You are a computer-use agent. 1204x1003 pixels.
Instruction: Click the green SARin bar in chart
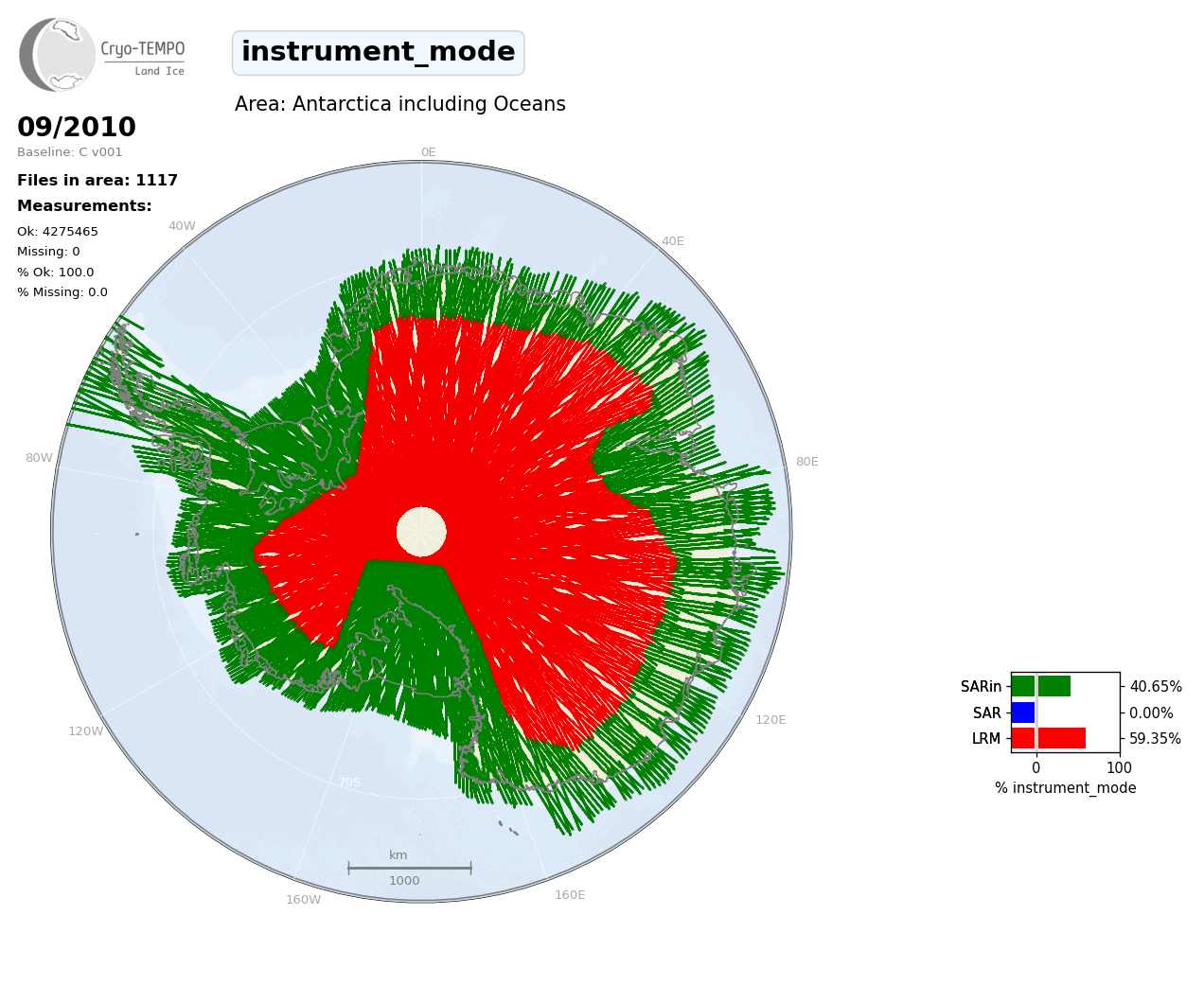coord(1041,686)
